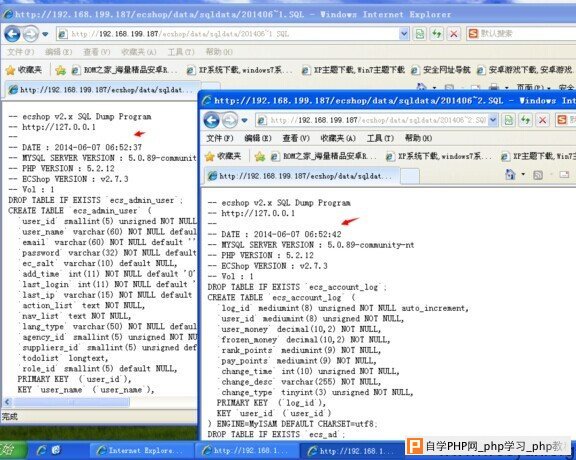Open ROM之家 bookmark in front window
The width and height of the screenshot is (576, 460).
pos(324,157)
